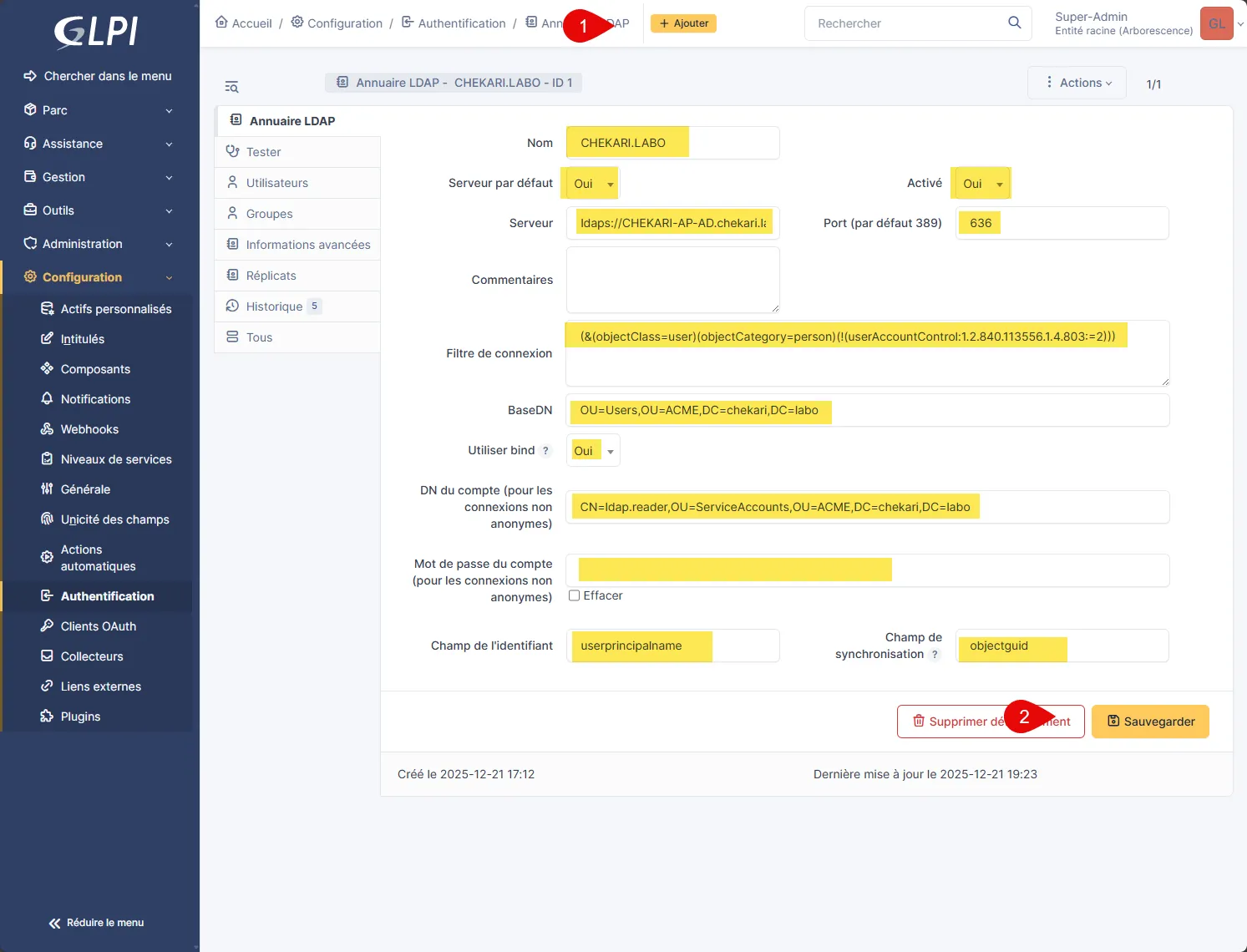Open the Serveur par défaut dropdown

tap(593, 184)
